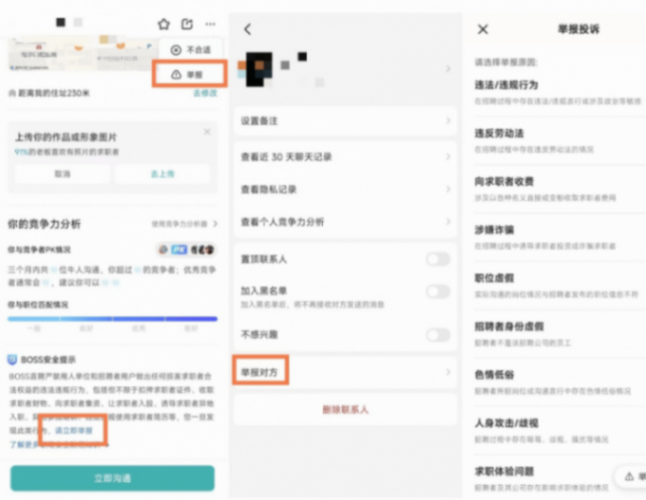Tap the red 删除联系人 button
This screenshot has height=500, width=646.
[x=343, y=409]
